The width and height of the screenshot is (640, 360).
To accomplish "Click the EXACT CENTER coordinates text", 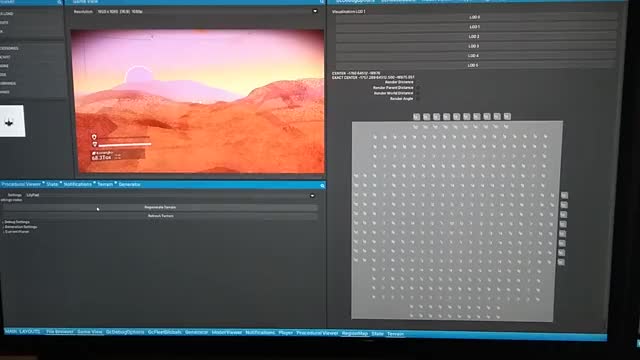I will (x=373, y=77).
